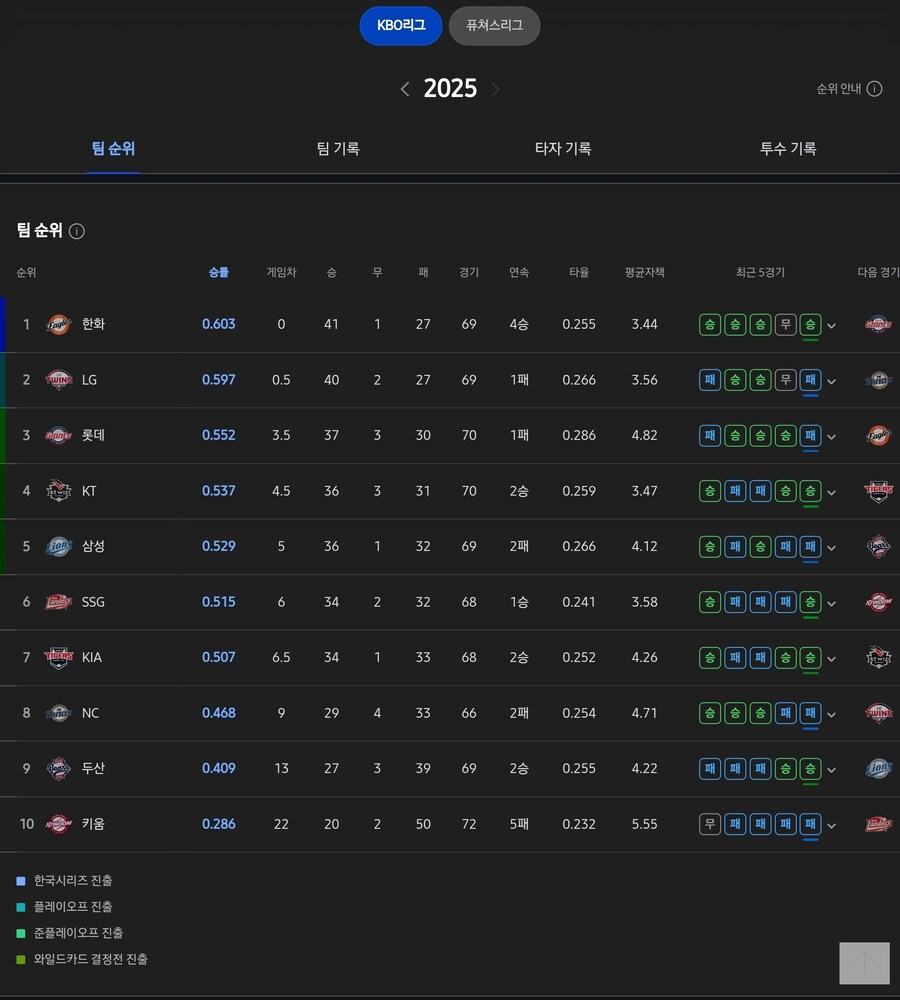Click the 무 draw badge in 키움 row
The height and width of the screenshot is (1000, 900).
point(710,824)
